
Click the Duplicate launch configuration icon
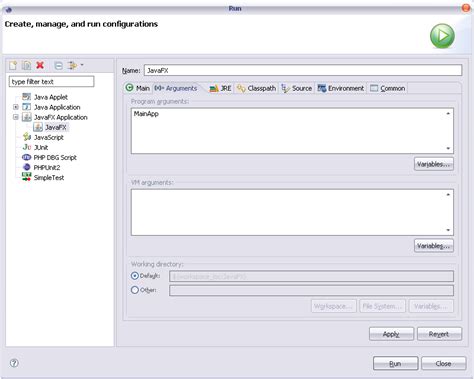point(26,65)
